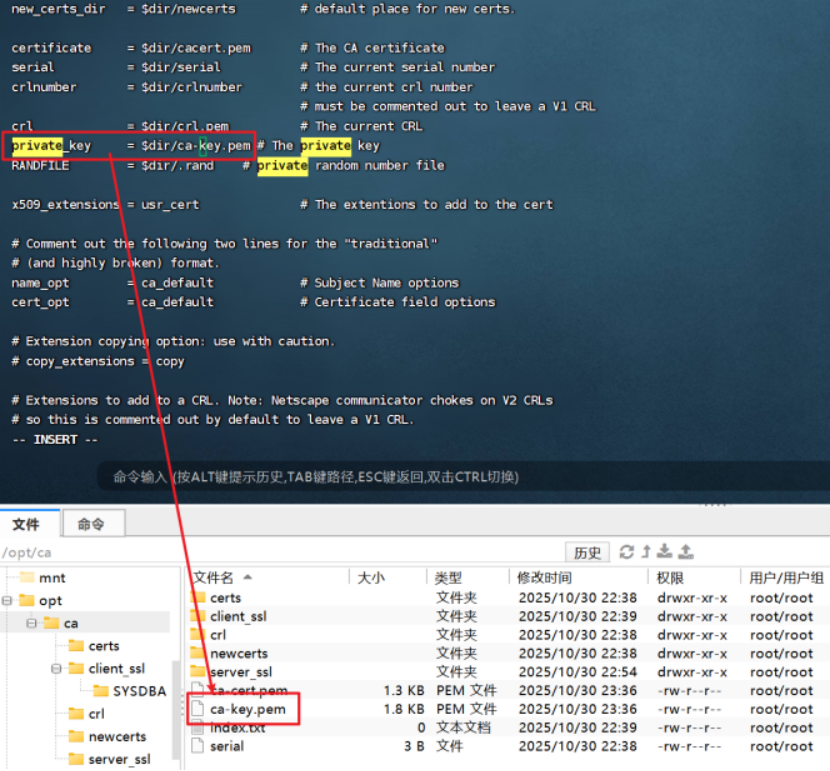Collapse the opt folder in the tree
Screen dimensions: 830x771
(7, 601)
